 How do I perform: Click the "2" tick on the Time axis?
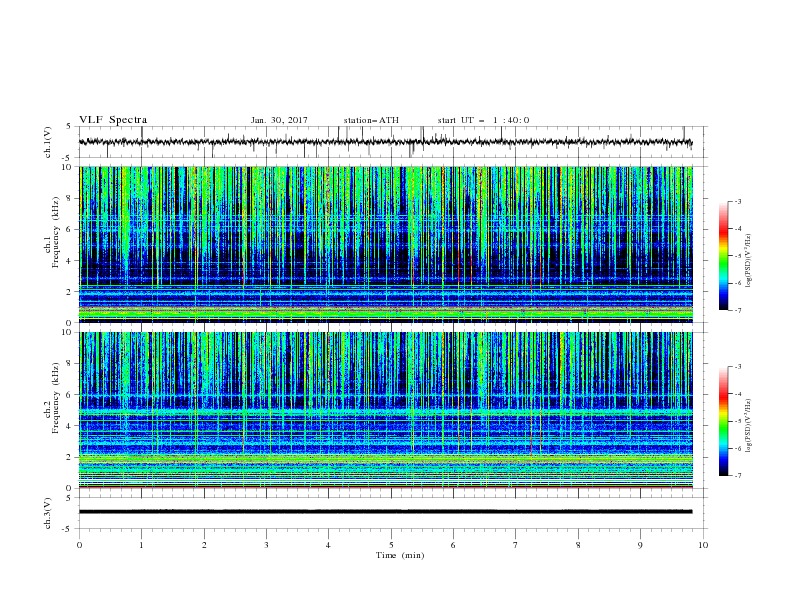coord(204,545)
